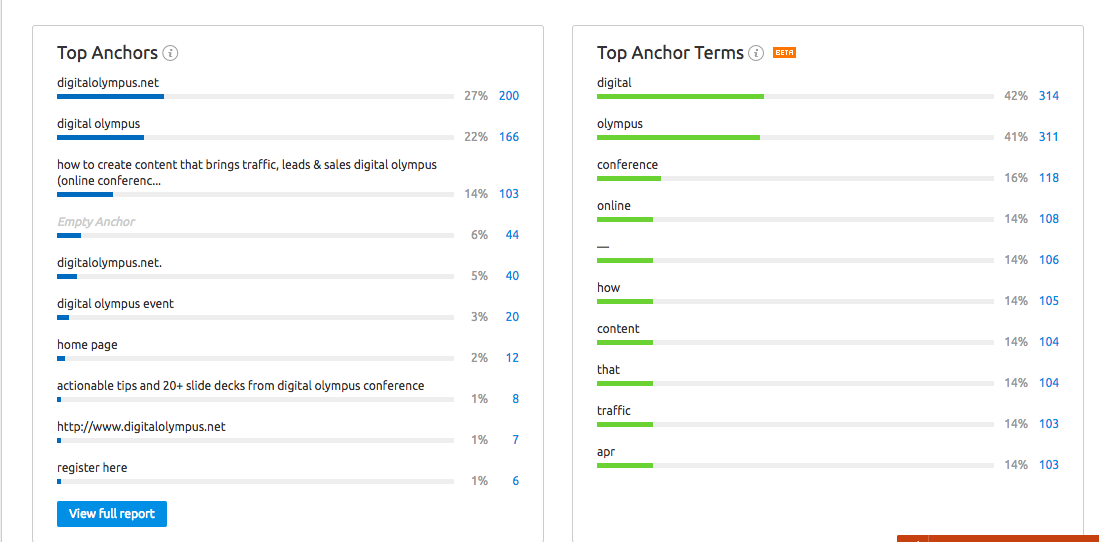Open the 103 count for traffic term
Viewport: 1099px width, 542px height.
[1049, 424]
